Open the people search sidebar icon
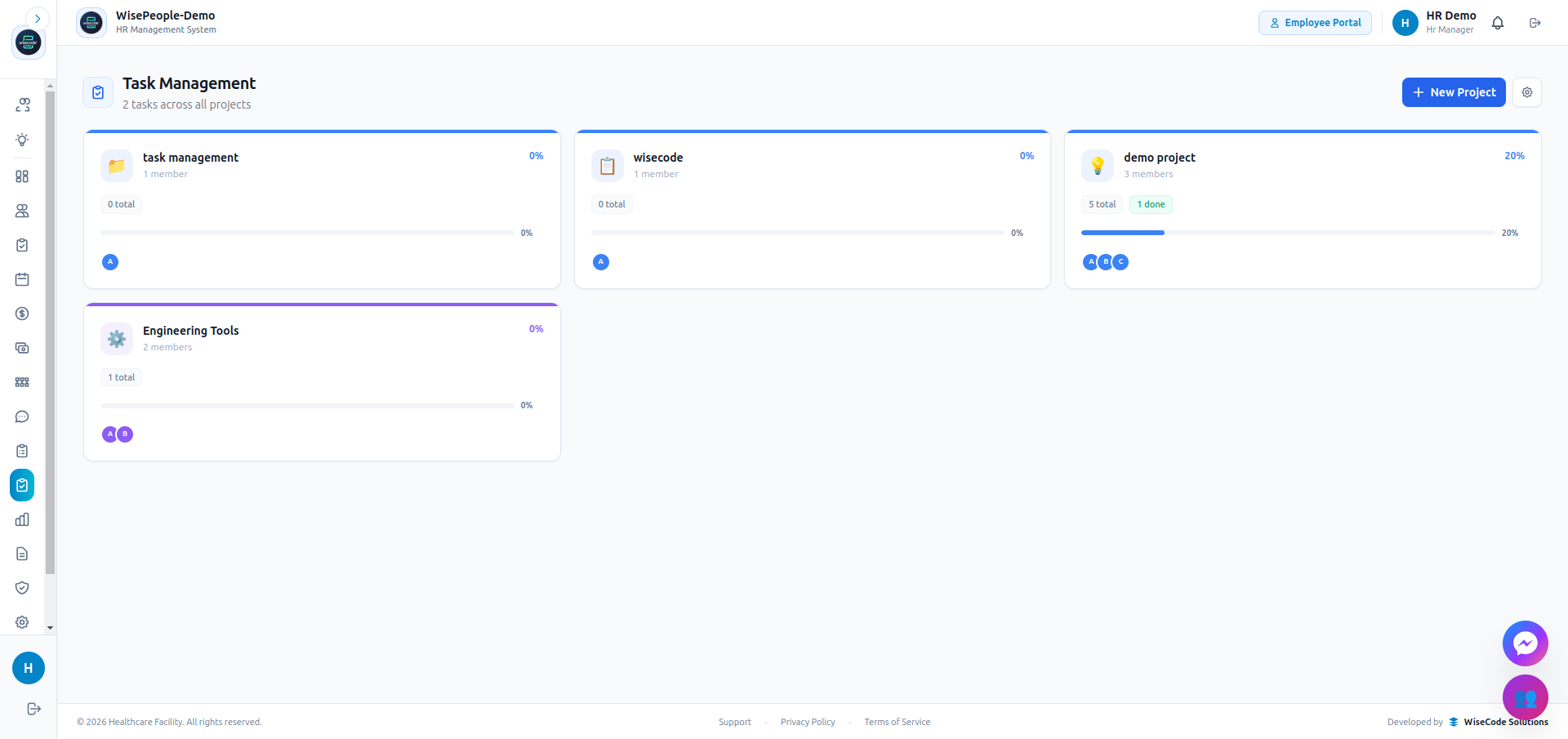This screenshot has height=739, width=1568. [x=22, y=105]
